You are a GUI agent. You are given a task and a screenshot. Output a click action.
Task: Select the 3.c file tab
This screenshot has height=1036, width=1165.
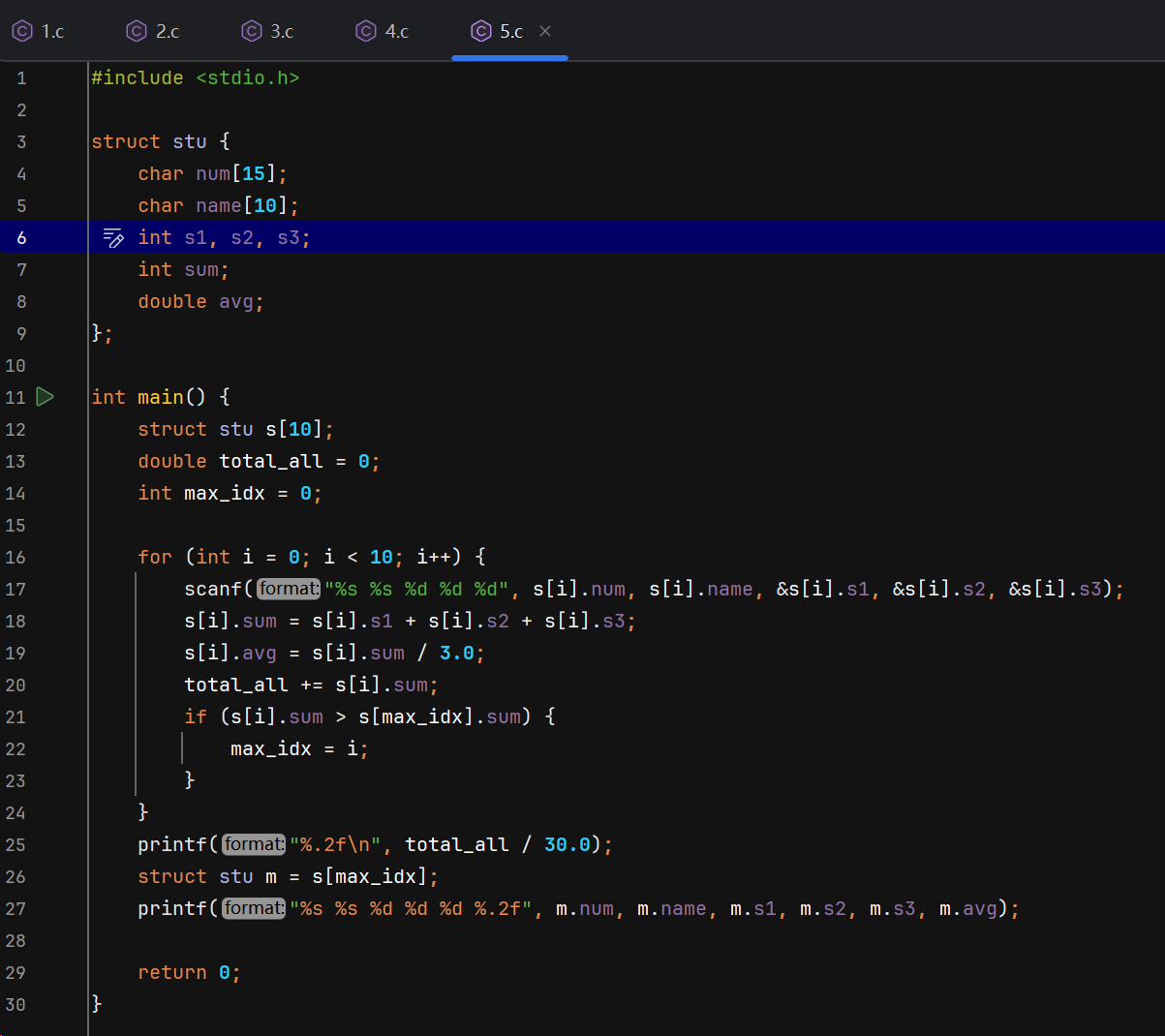[282, 32]
